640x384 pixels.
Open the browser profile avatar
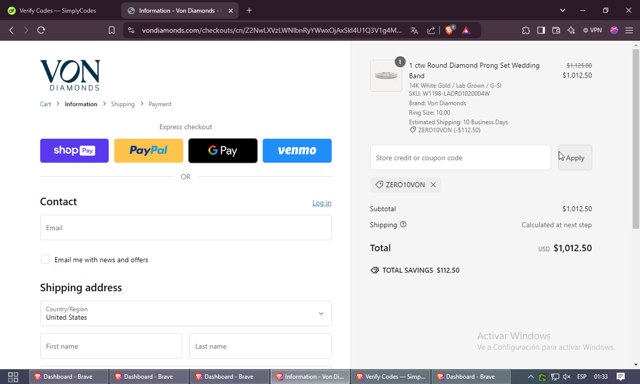pyautogui.click(x=614, y=30)
